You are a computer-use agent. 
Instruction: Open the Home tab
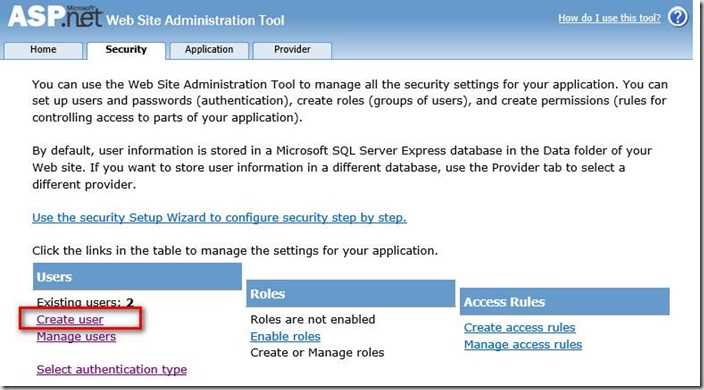click(43, 50)
